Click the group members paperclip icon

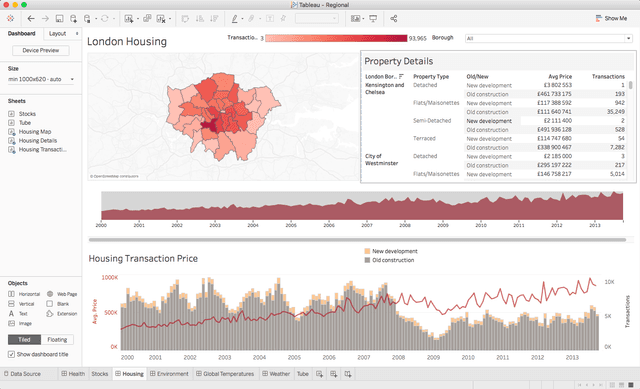251,18
